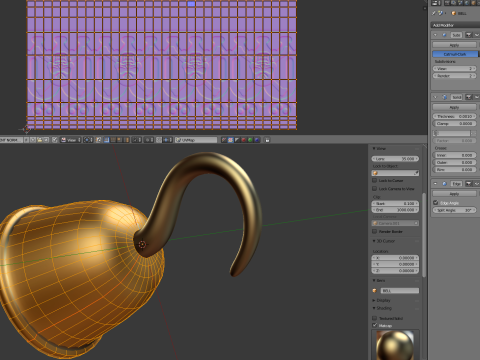
Task: Select UV edge selection mode
Action: tap(113, 140)
